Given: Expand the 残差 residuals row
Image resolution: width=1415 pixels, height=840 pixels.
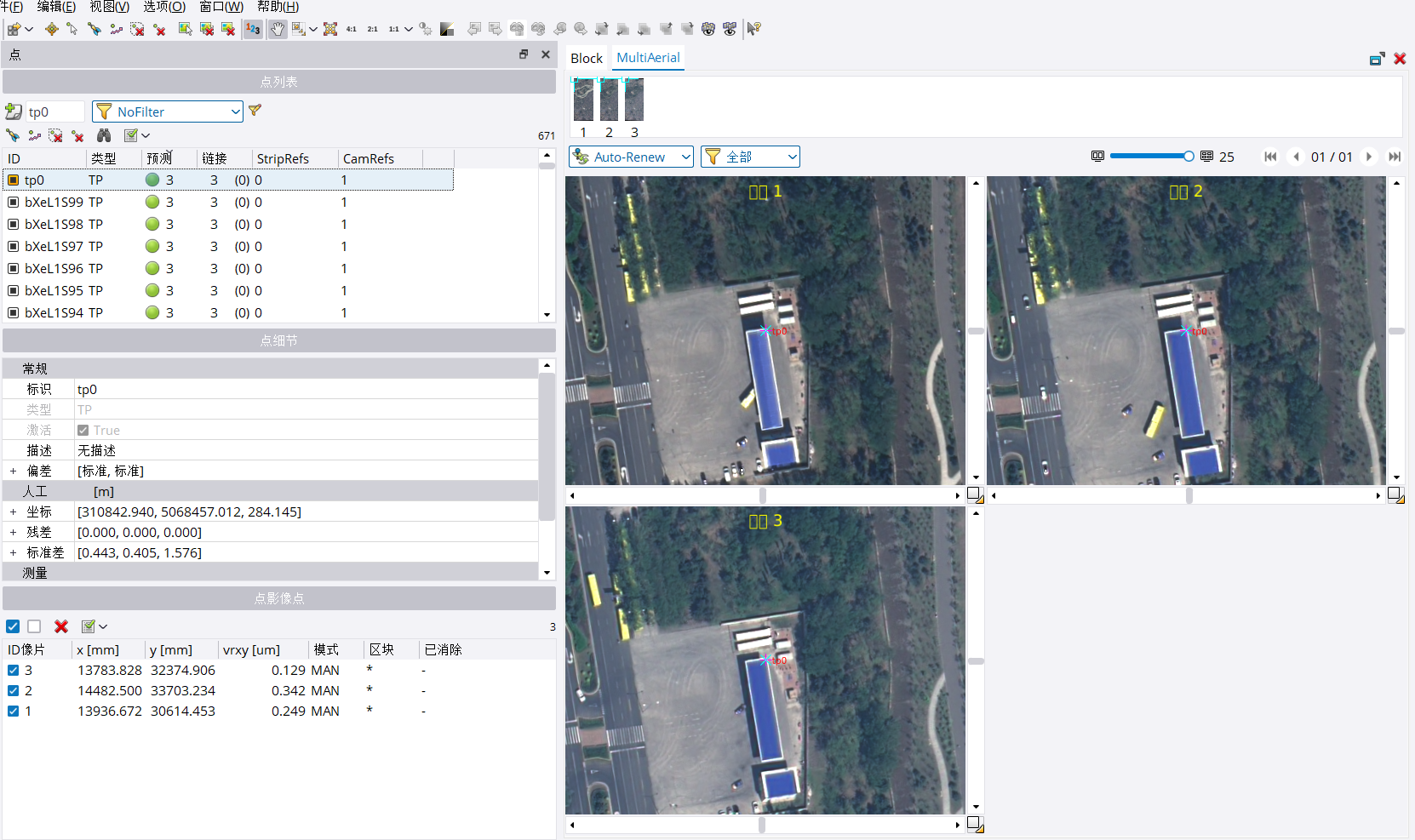Looking at the screenshot, I should click(x=13, y=533).
